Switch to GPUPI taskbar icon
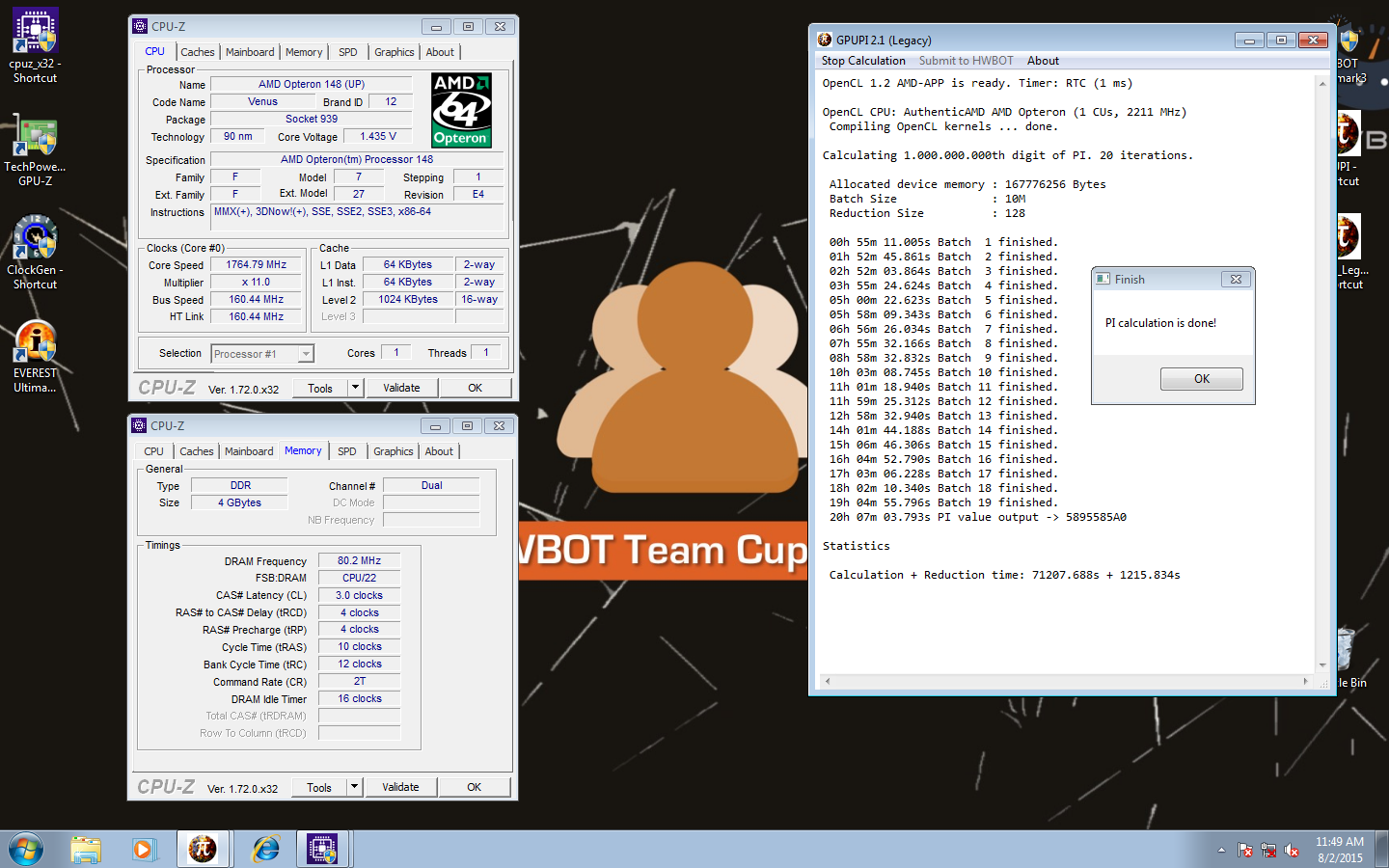Image resolution: width=1389 pixels, height=868 pixels. tap(203, 849)
